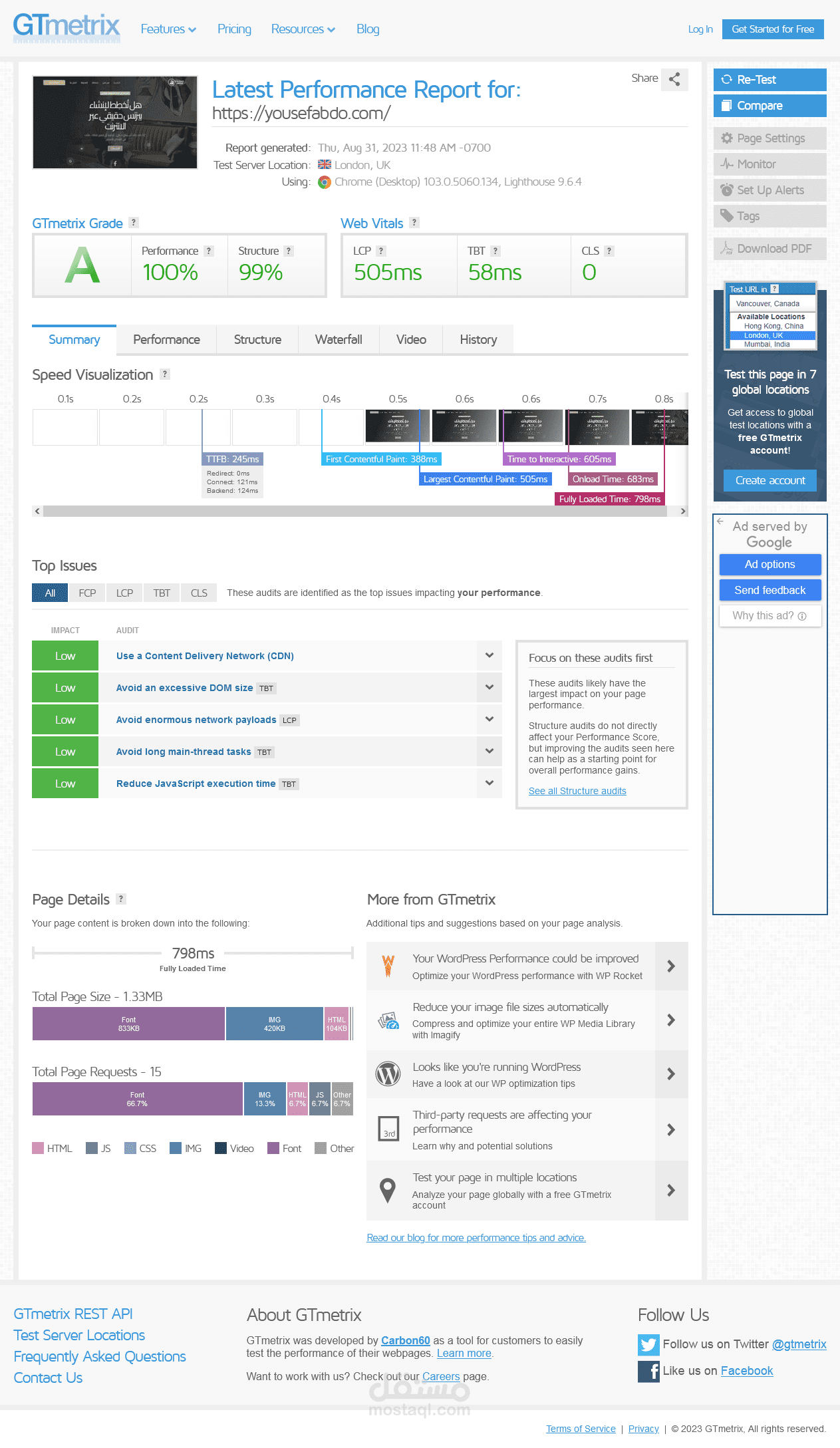The height and width of the screenshot is (1448, 840).
Task: Switch to the Summary tab
Action: pyautogui.click(x=74, y=339)
